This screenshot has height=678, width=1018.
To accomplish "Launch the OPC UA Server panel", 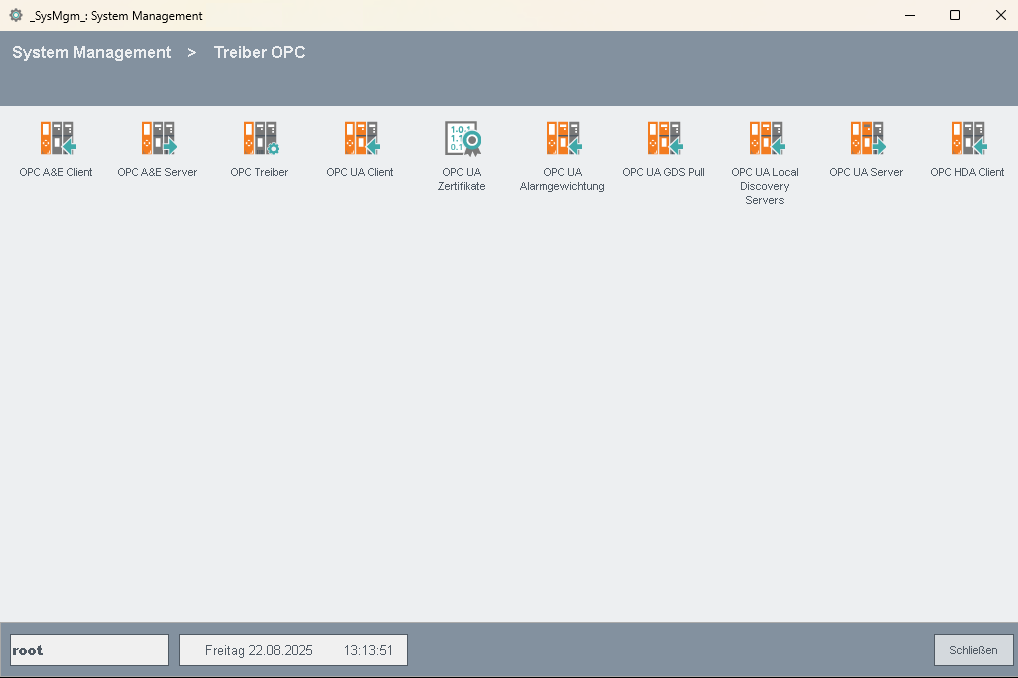I will [866, 139].
